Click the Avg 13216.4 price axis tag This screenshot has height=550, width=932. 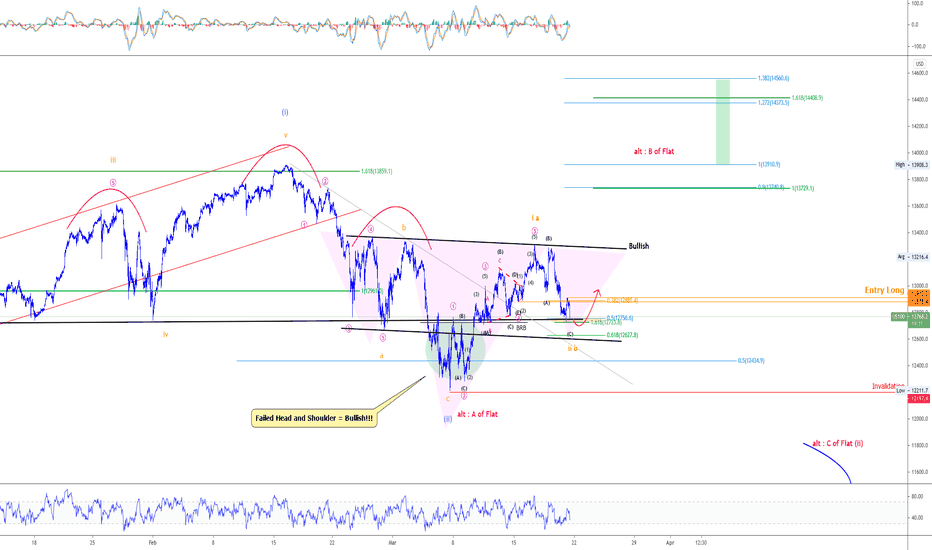coord(913,257)
